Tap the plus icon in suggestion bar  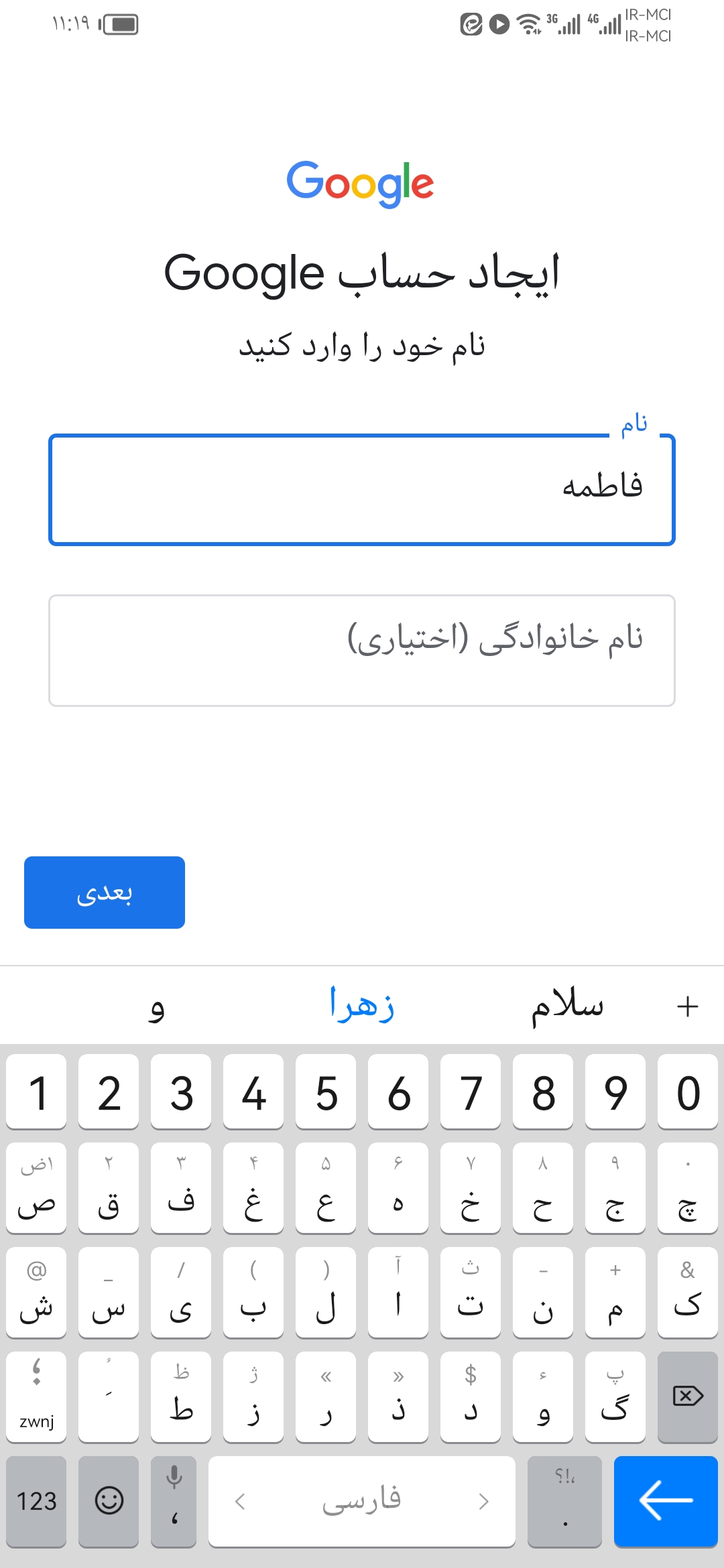tap(687, 1006)
